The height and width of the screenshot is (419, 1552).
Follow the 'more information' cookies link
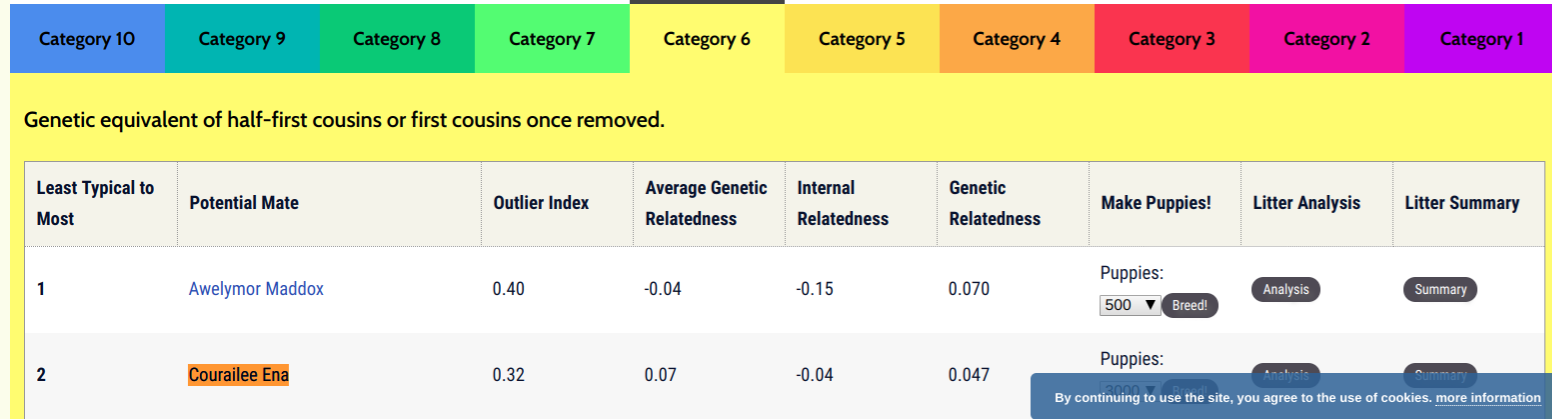coord(1488,398)
